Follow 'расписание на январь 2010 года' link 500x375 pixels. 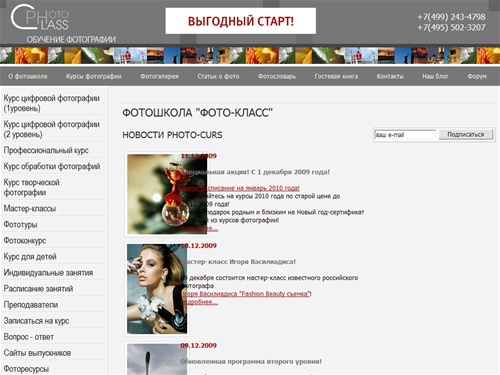(x=240, y=188)
